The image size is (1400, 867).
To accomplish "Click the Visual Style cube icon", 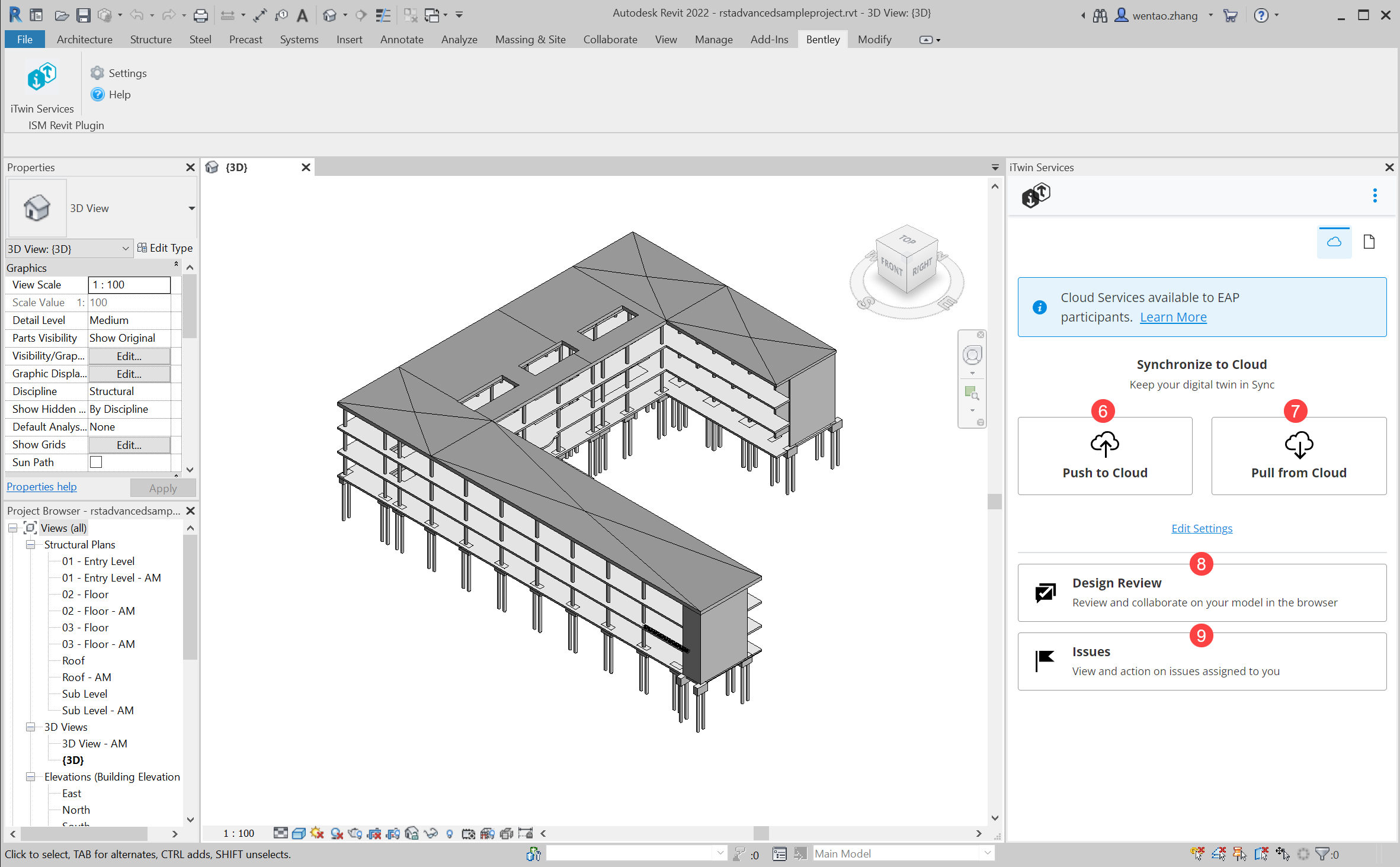I will pyautogui.click(x=299, y=833).
